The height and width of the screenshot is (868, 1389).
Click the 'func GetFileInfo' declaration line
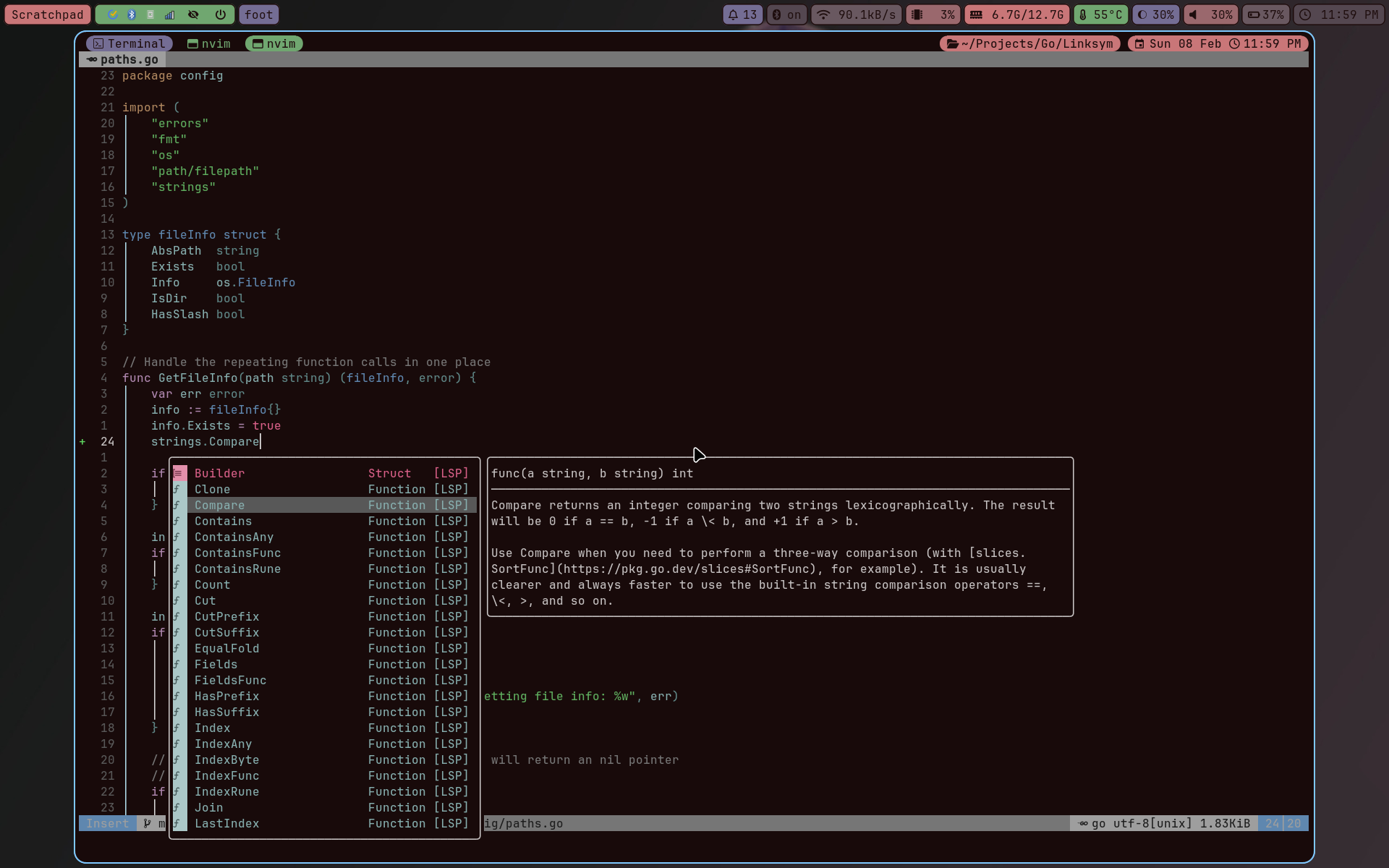click(299, 378)
